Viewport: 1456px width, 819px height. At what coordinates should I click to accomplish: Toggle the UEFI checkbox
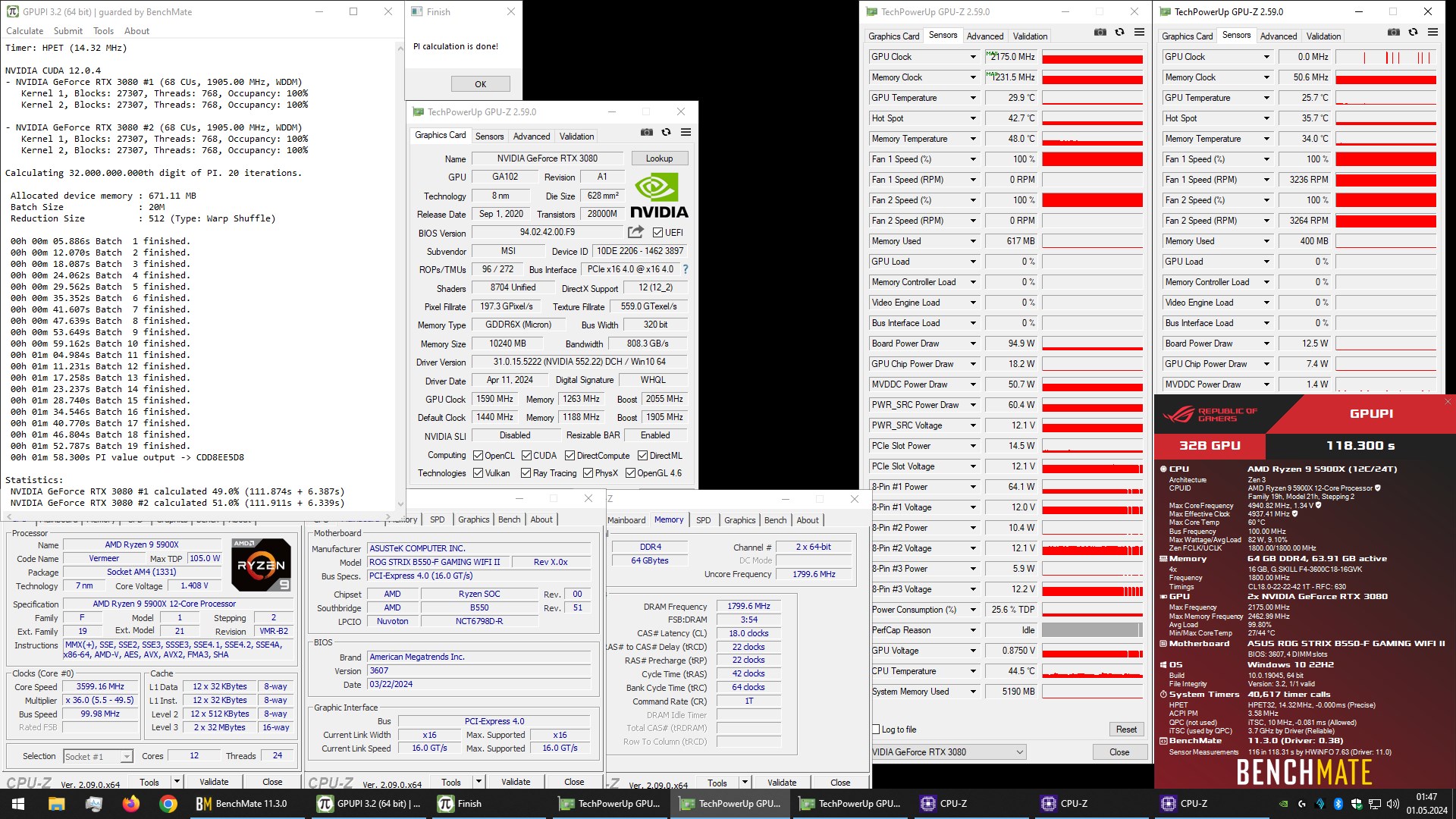click(657, 233)
